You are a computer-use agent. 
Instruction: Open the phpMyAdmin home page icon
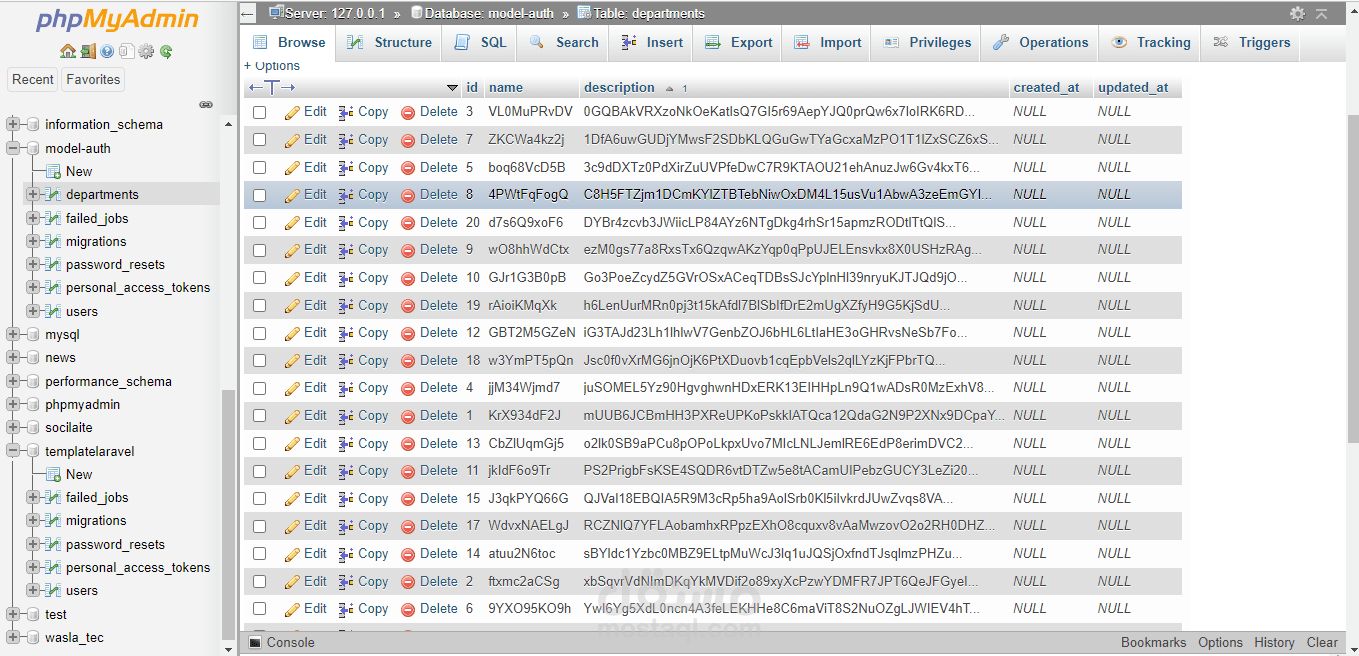(68, 50)
